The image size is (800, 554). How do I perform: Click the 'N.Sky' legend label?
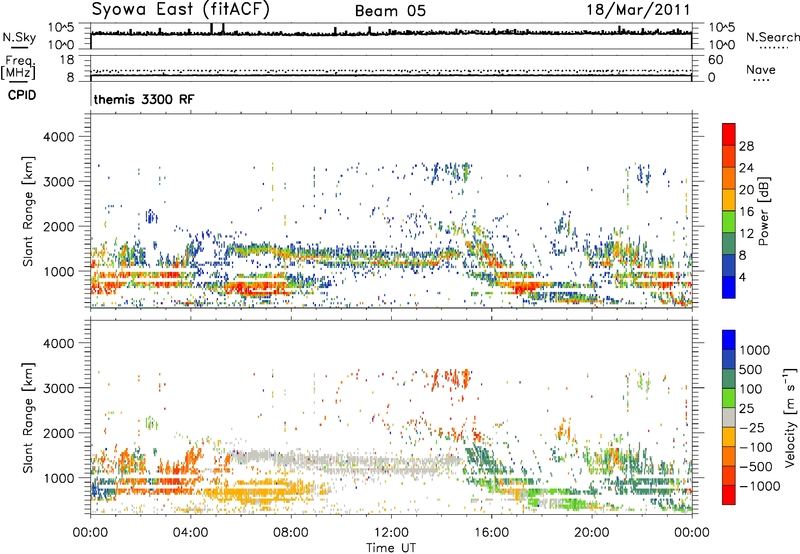pos(19,37)
